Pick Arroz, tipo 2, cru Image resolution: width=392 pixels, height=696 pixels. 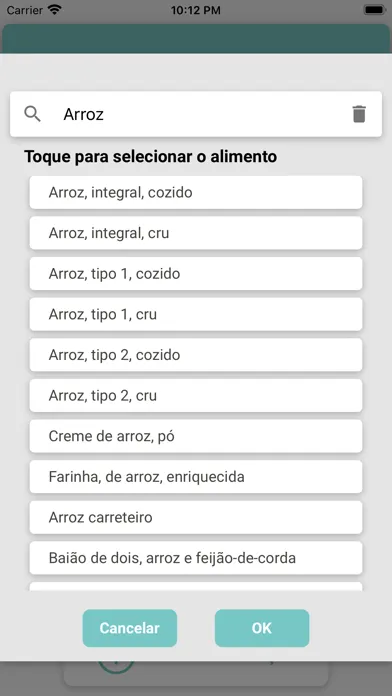196,395
